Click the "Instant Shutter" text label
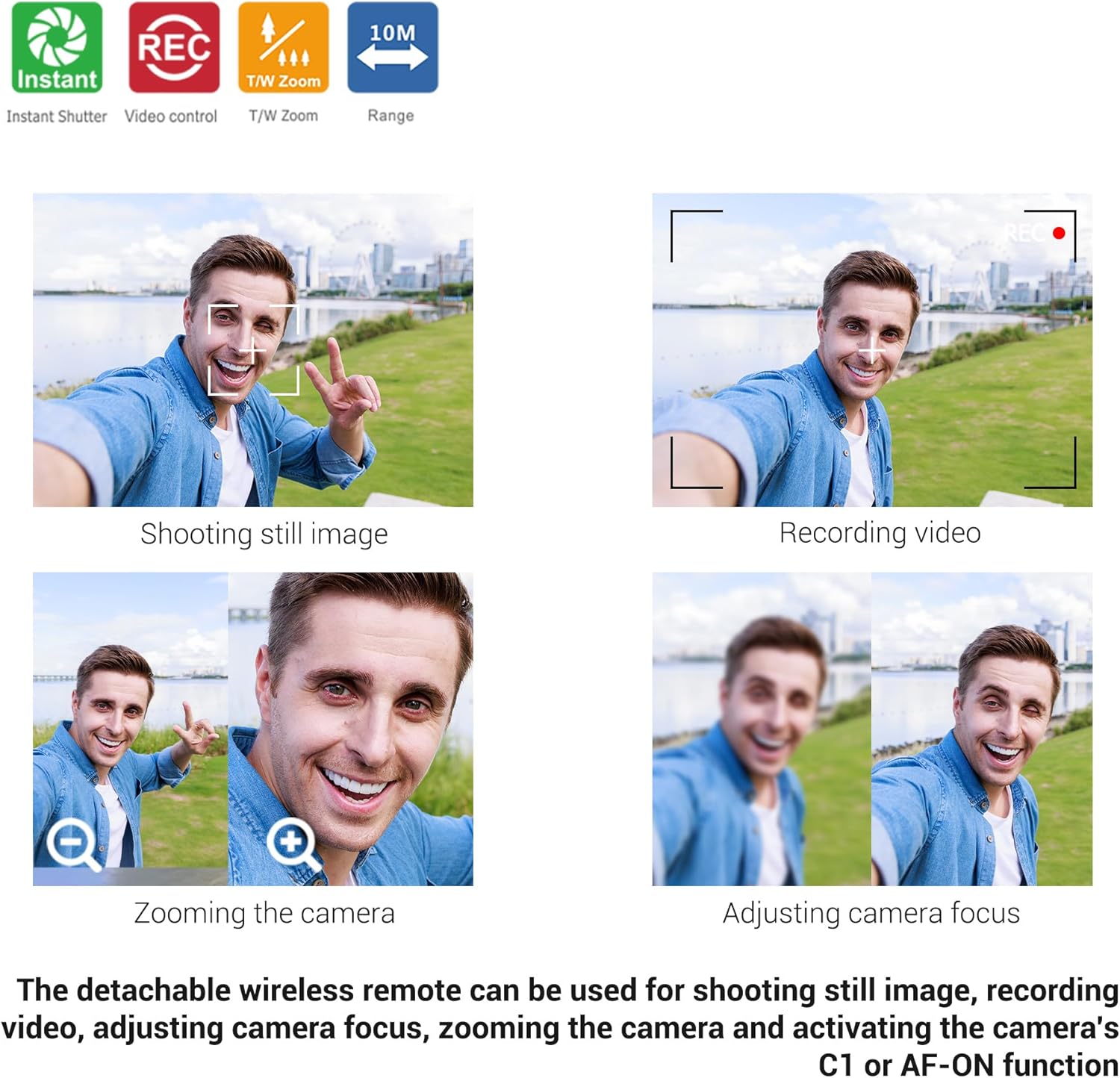 [x=57, y=116]
